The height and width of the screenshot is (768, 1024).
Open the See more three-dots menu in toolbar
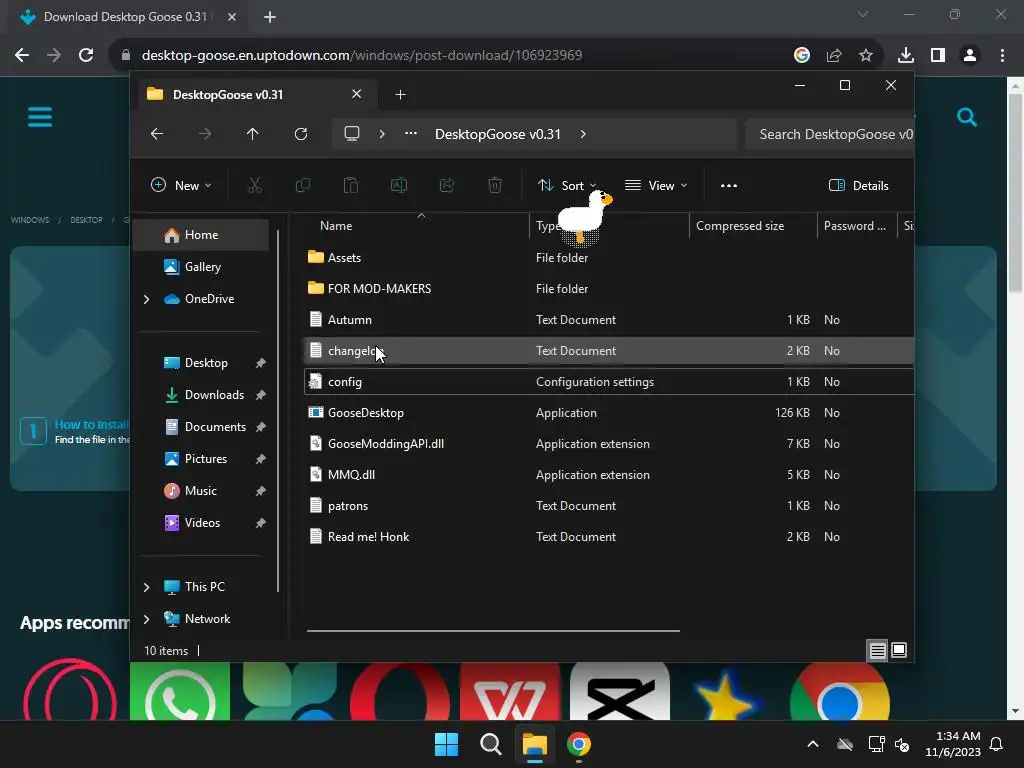pyautogui.click(x=729, y=185)
